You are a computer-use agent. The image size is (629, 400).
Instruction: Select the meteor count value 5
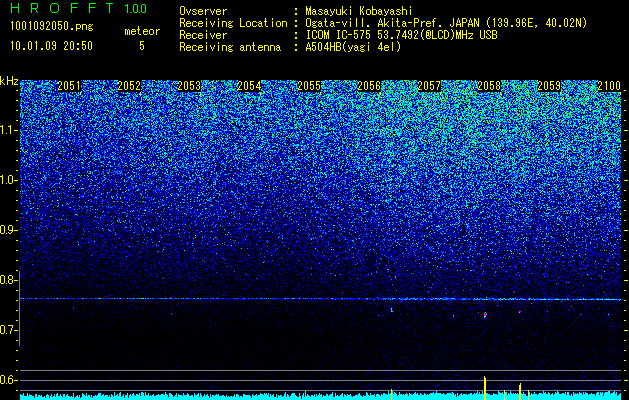point(142,46)
